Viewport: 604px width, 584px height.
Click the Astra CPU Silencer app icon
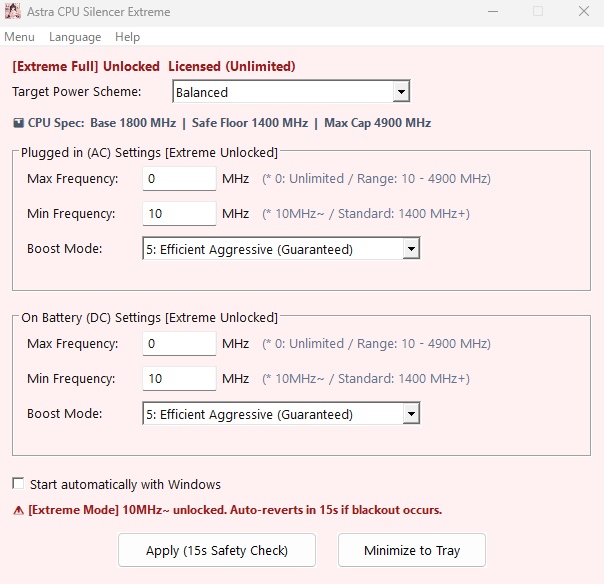[x=12, y=11]
